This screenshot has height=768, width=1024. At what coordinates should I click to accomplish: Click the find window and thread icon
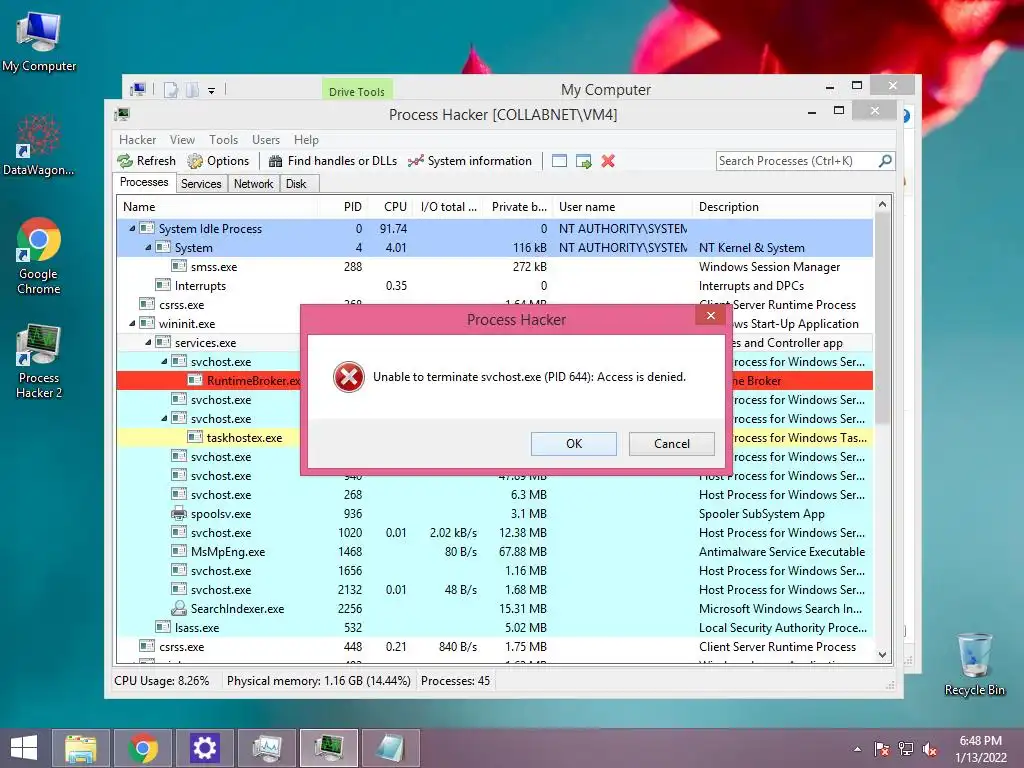[x=583, y=161]
